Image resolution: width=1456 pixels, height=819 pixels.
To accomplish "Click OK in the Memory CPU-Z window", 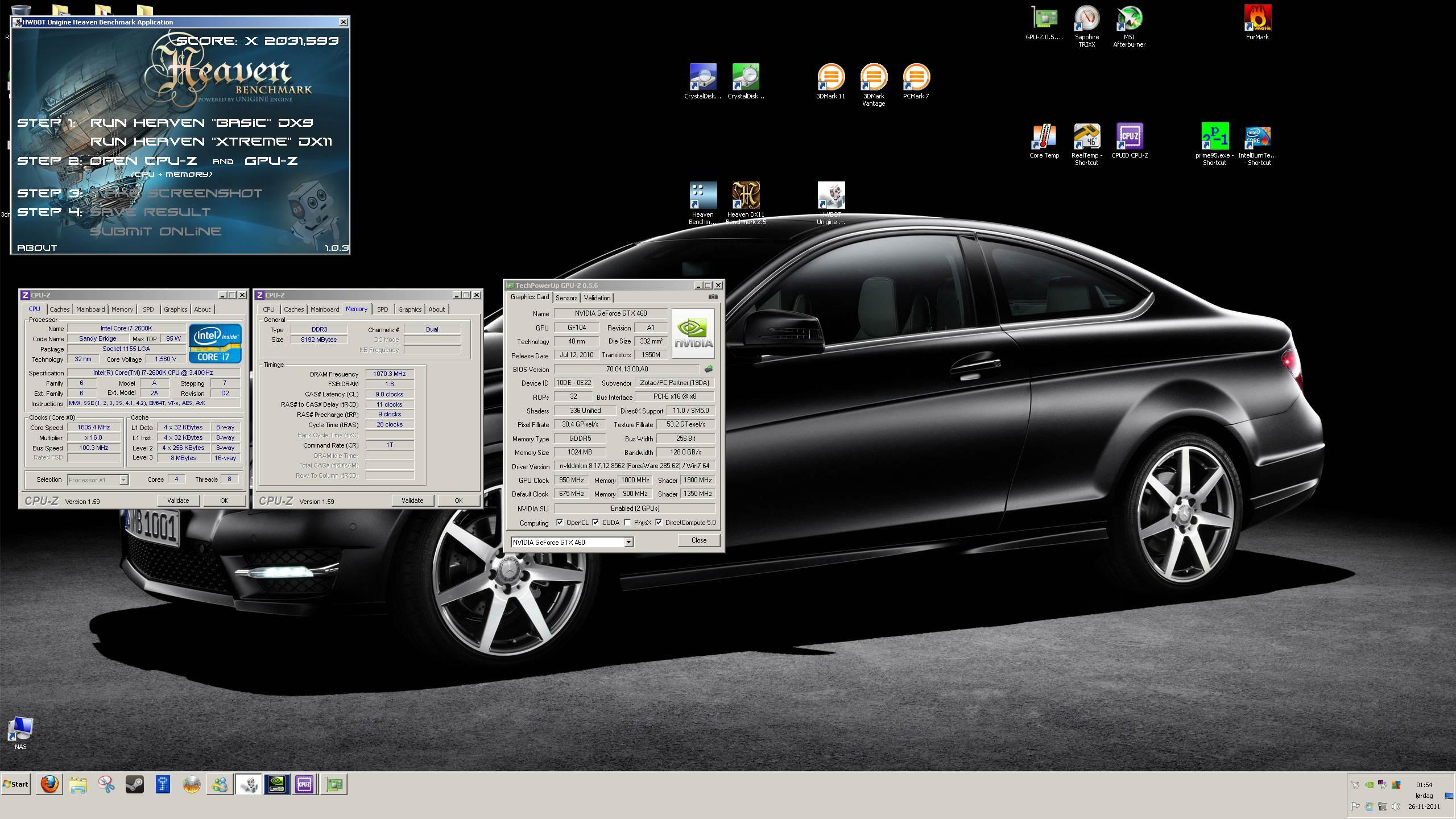I will click(458, 500).
